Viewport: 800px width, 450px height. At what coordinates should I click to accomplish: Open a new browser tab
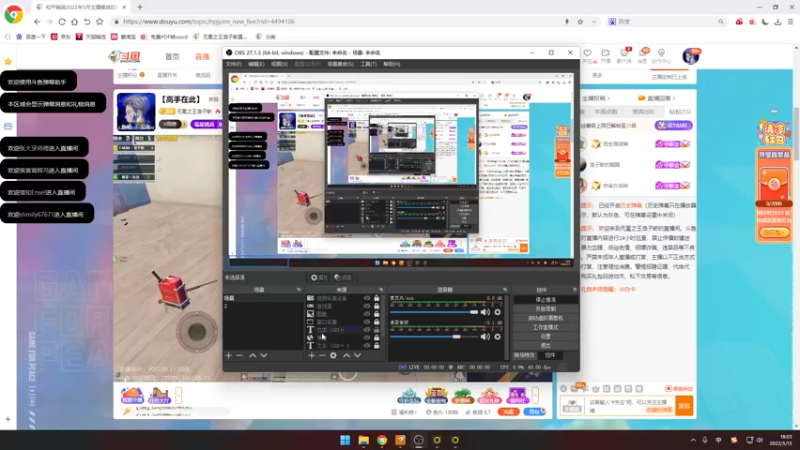(140, 7)
